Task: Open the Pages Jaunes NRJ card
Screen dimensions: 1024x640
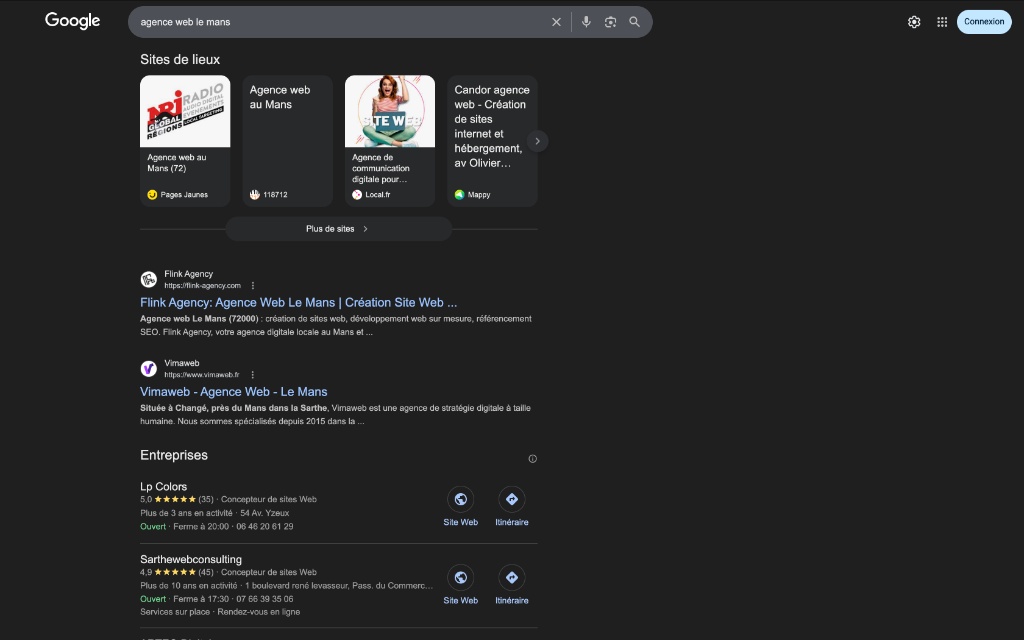Action: pos(185,140)
